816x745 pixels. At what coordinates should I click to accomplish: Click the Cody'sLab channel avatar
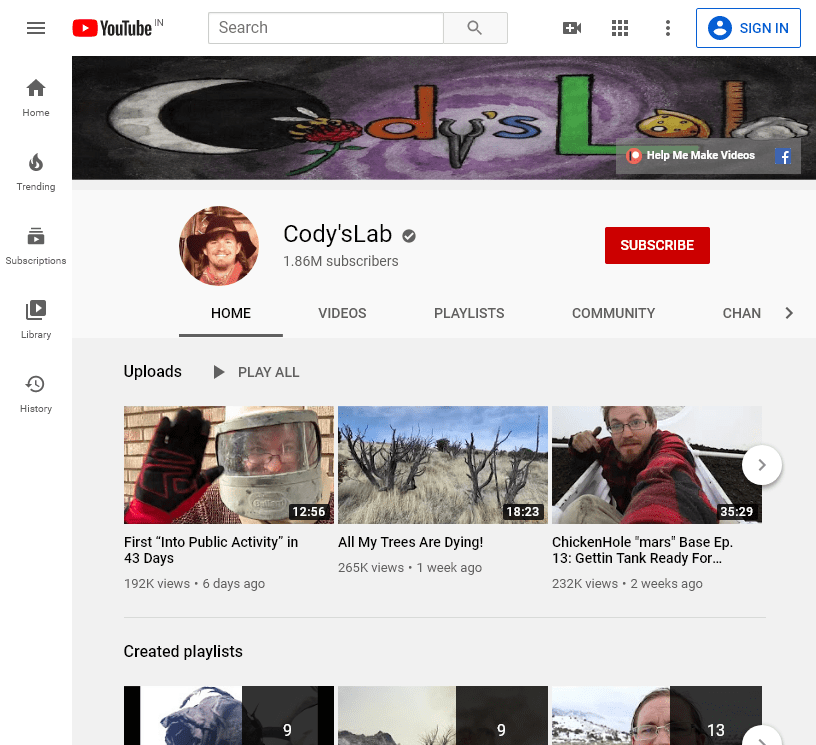[219, 246]
